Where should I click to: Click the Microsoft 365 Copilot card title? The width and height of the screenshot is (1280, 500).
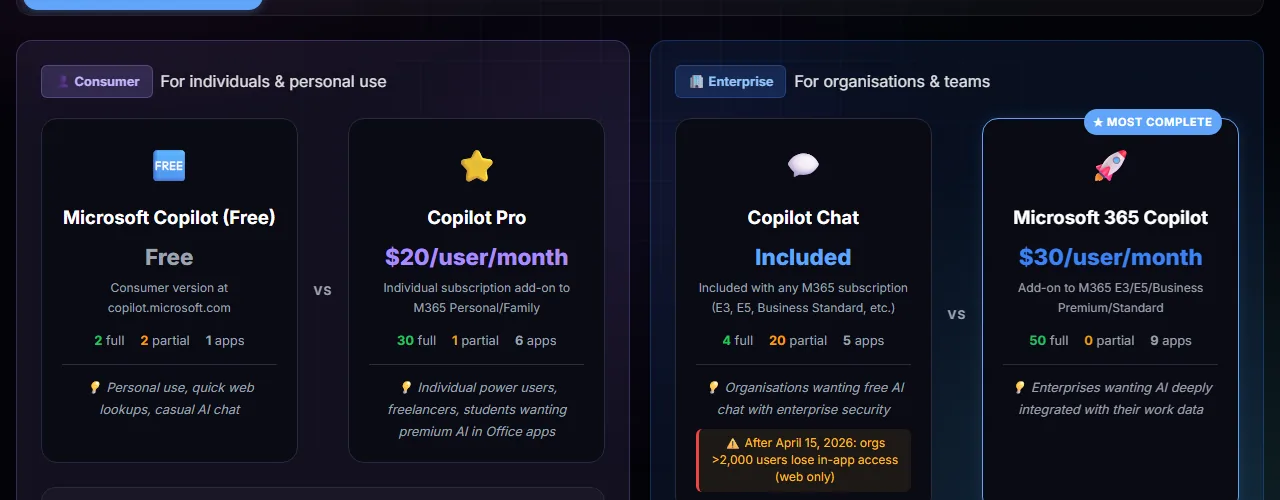click(1110, 217)
